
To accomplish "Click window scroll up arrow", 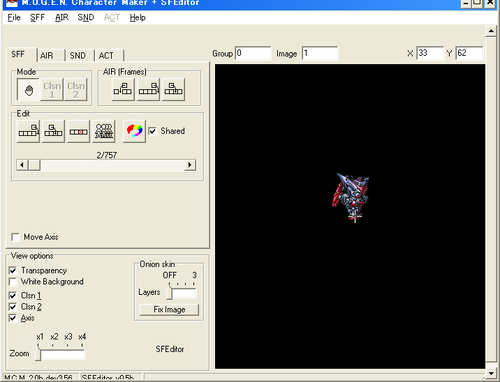I will [x=491, y=31].
